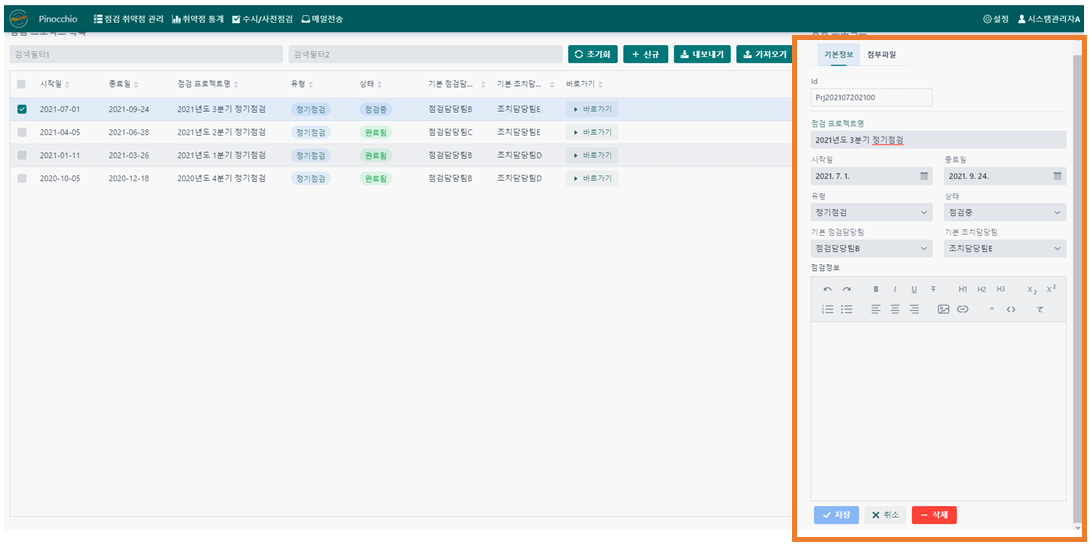
Task: Click the 신규 button to add project
Action: coord(646,54)
